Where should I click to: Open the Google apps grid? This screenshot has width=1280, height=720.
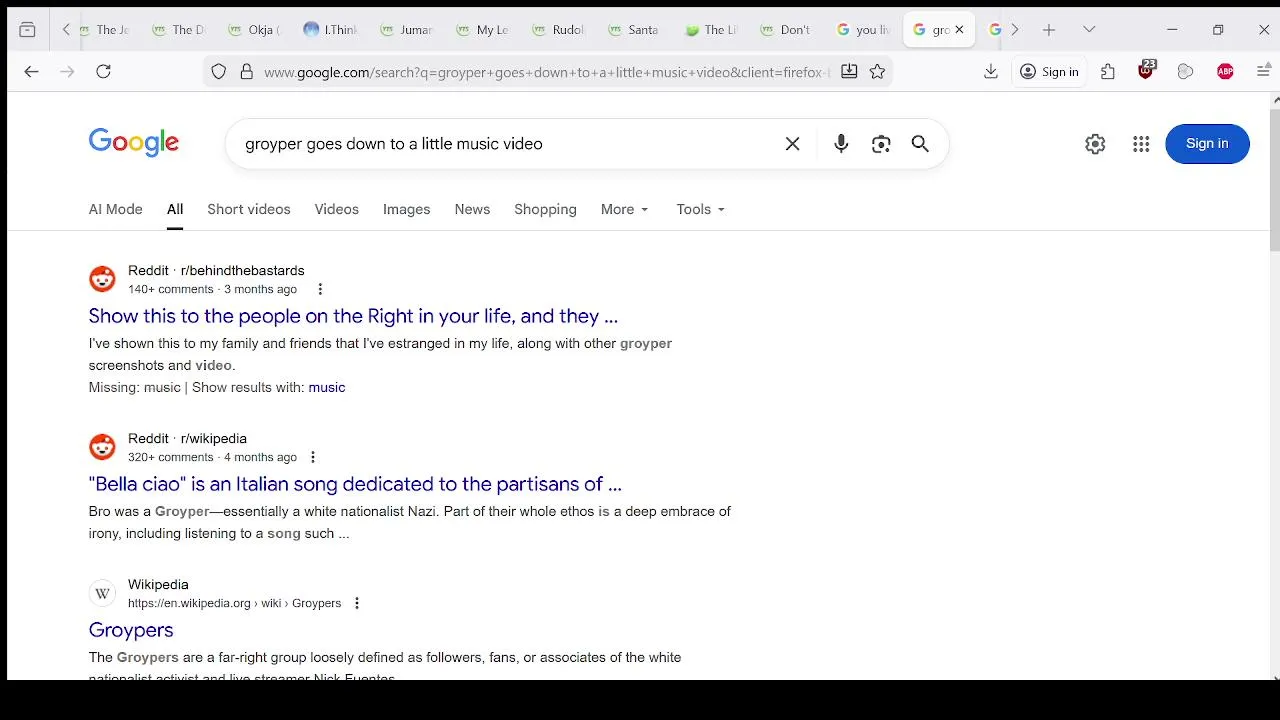1141,144
